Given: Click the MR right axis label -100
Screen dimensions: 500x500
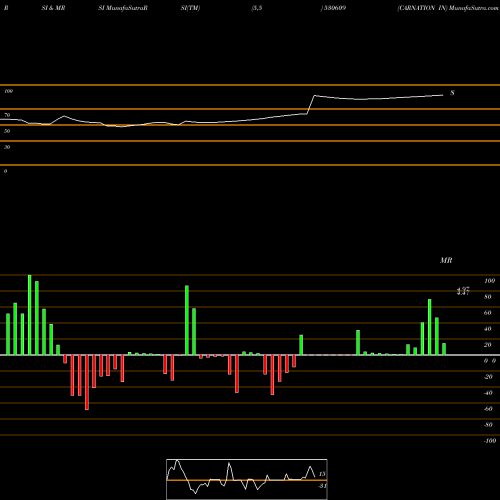Looking at the screenshot, I should [490, 441].
